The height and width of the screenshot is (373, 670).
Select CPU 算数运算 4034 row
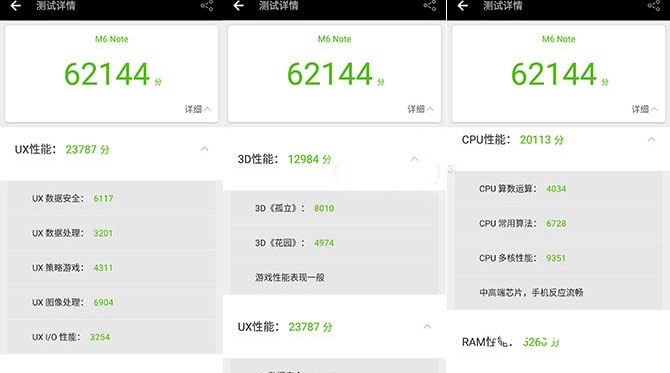pos(558,188)
